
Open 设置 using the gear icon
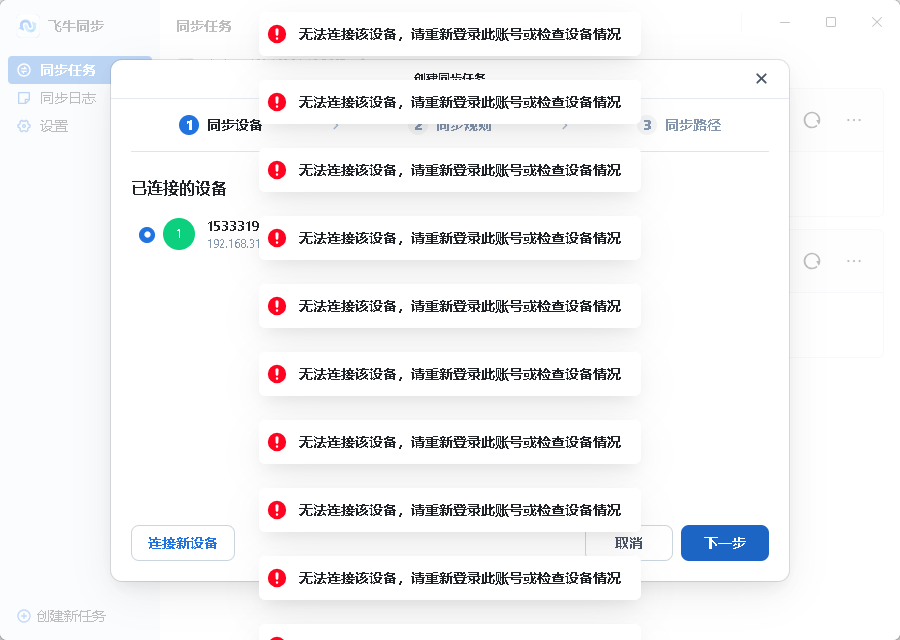click(23, 125)
